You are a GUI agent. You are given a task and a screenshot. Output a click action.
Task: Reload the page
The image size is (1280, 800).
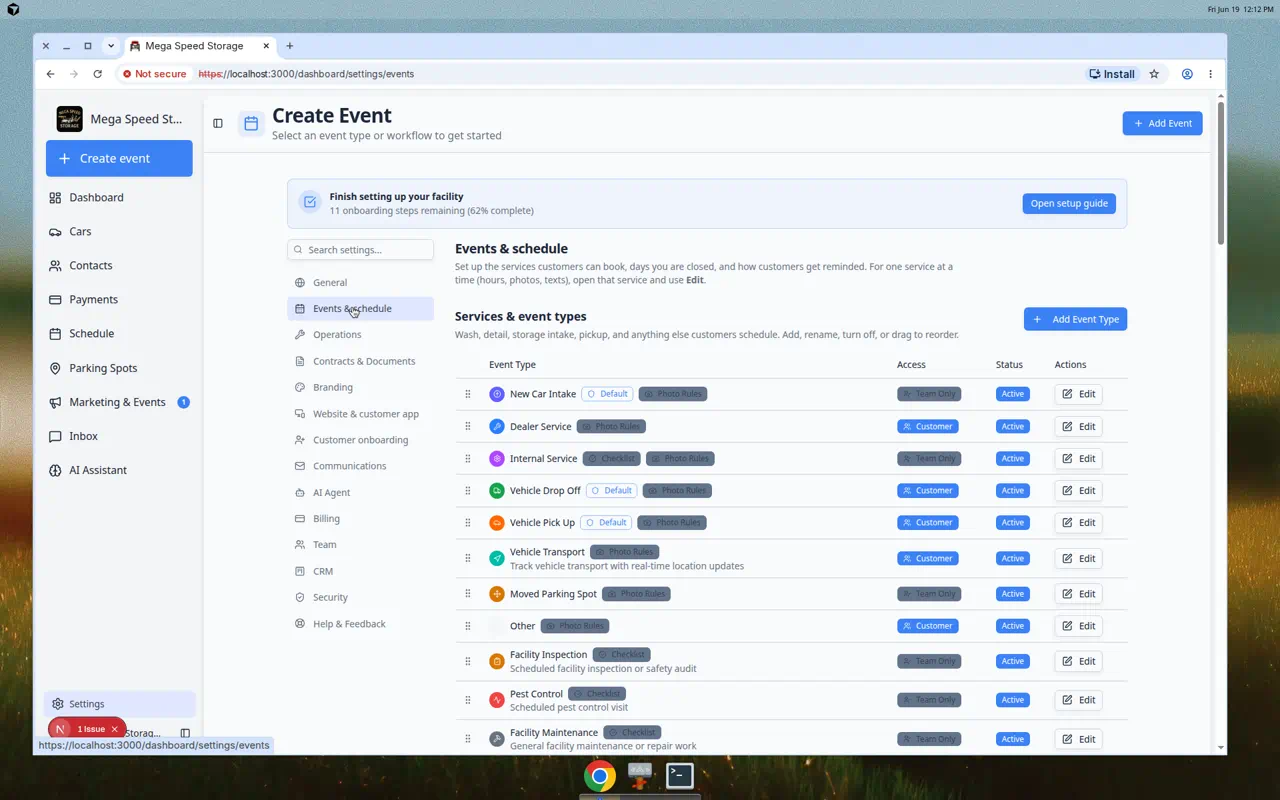[97, 74]
